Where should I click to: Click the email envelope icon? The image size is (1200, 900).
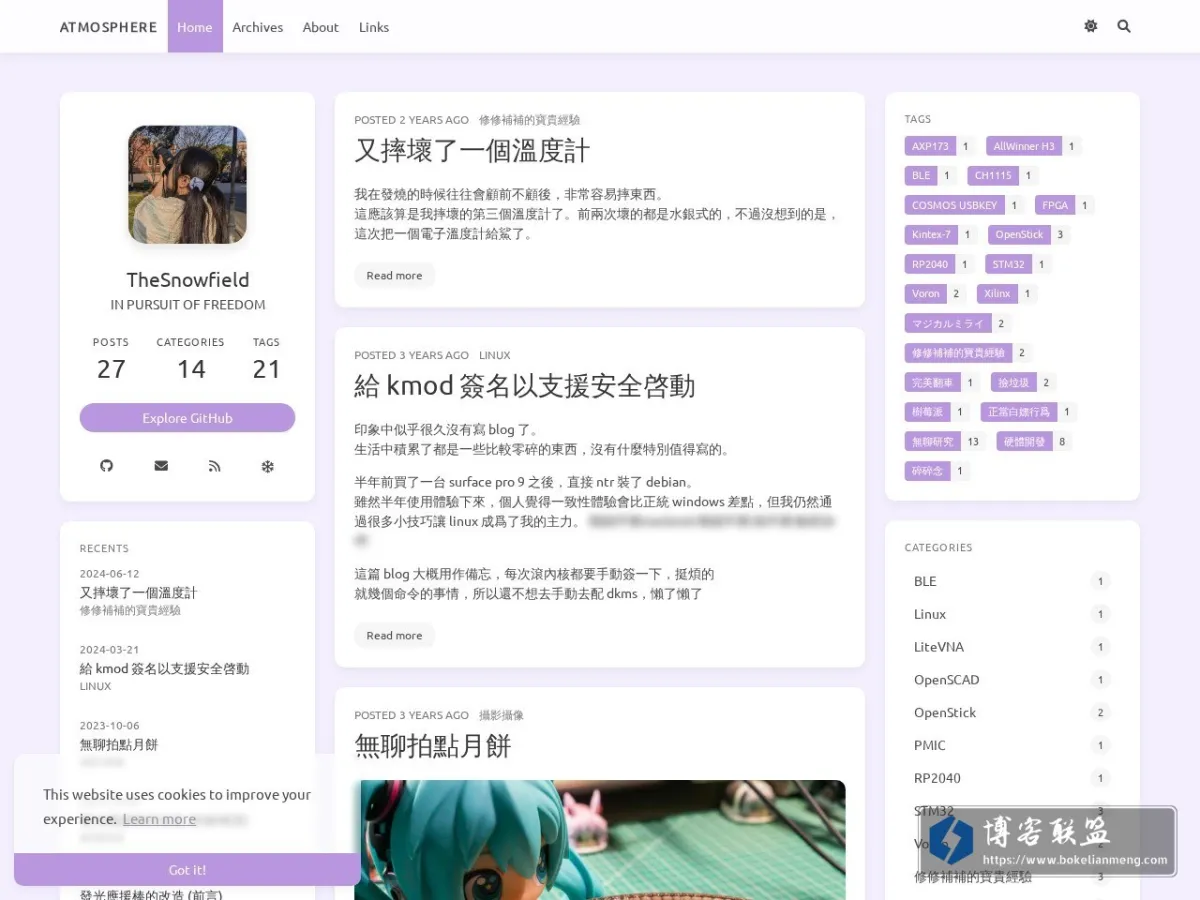(161, 466)
